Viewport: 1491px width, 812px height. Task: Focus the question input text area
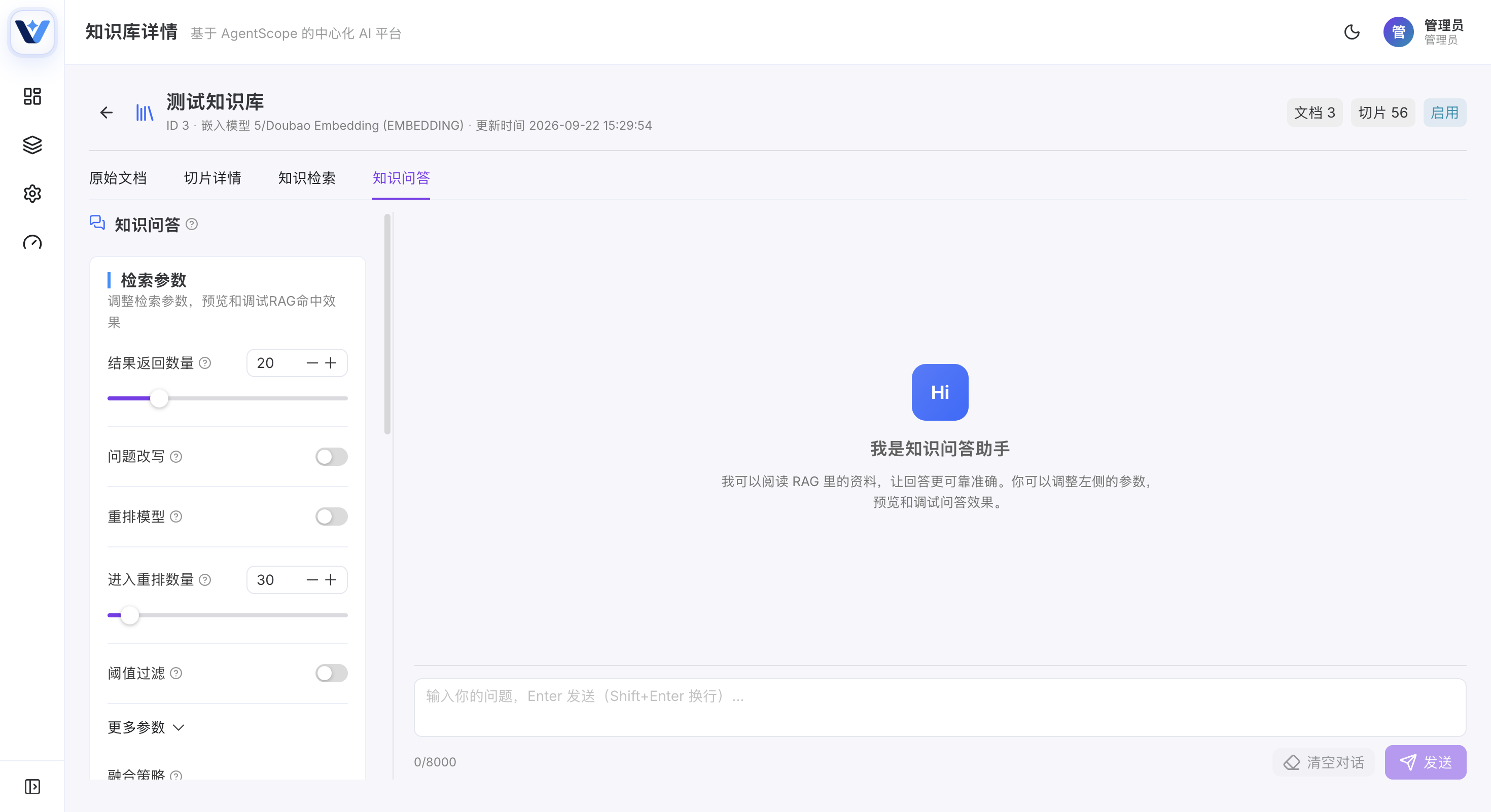(x=940, y=707)
